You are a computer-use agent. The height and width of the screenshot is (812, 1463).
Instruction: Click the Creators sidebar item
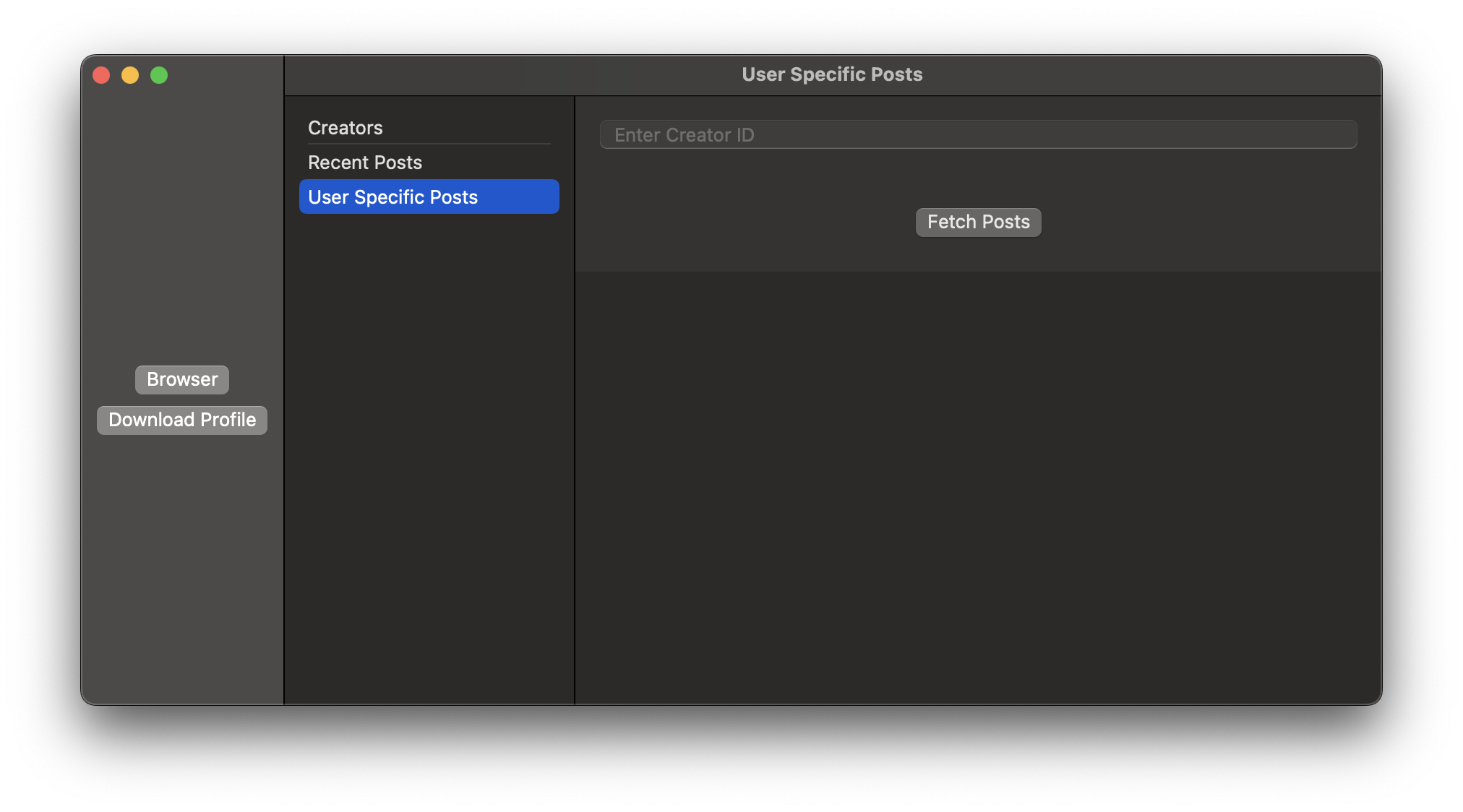coord(347,127)
